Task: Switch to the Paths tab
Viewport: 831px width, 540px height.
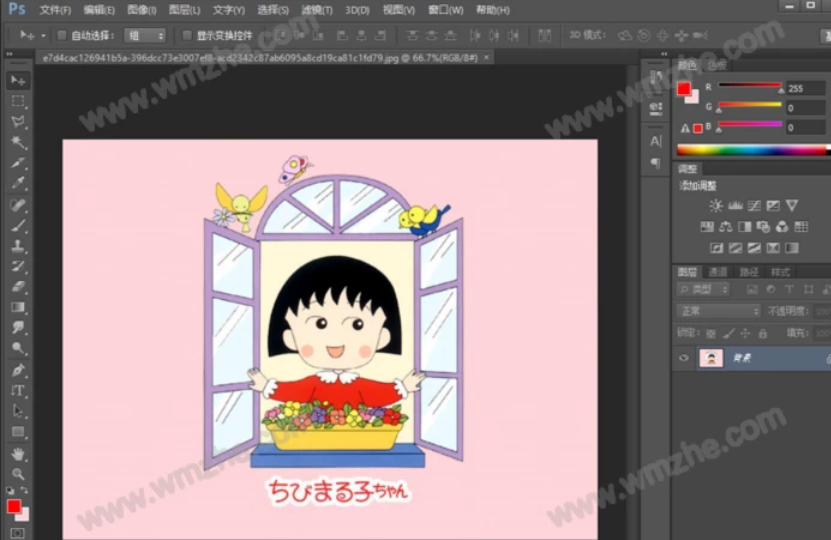Action: click(x=748, y=272)
